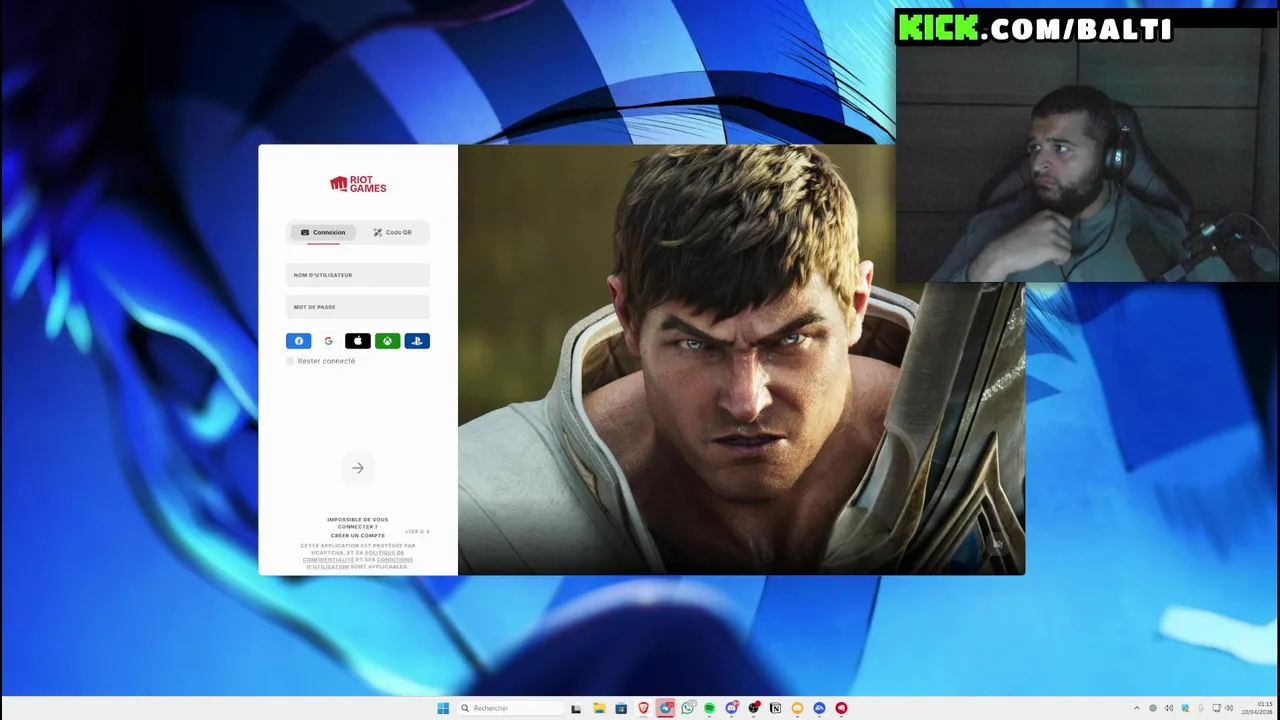Click the Rechercher taskbar search box

[510, 708]
